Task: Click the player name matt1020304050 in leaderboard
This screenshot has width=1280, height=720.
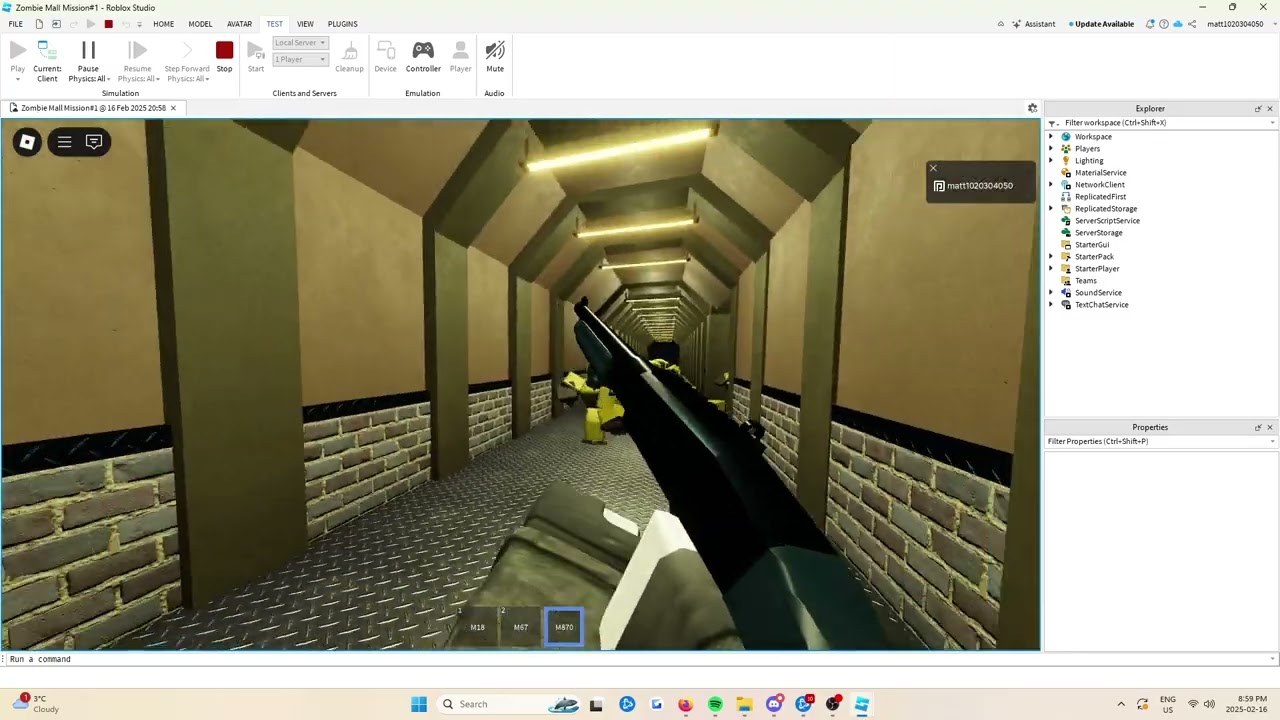Action: click(x=979, y=186)
